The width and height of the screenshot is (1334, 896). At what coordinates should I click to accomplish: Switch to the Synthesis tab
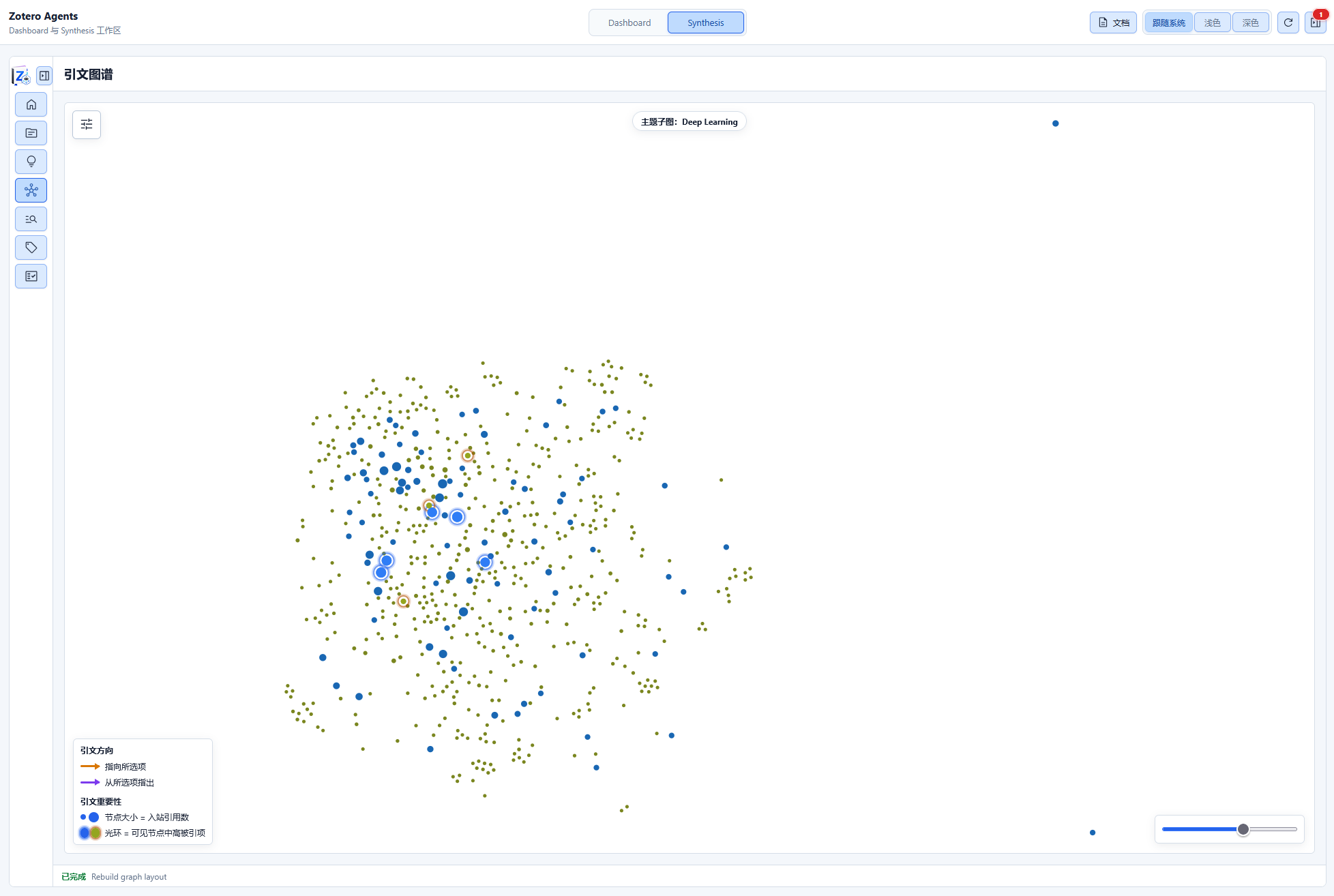[706, 23]
